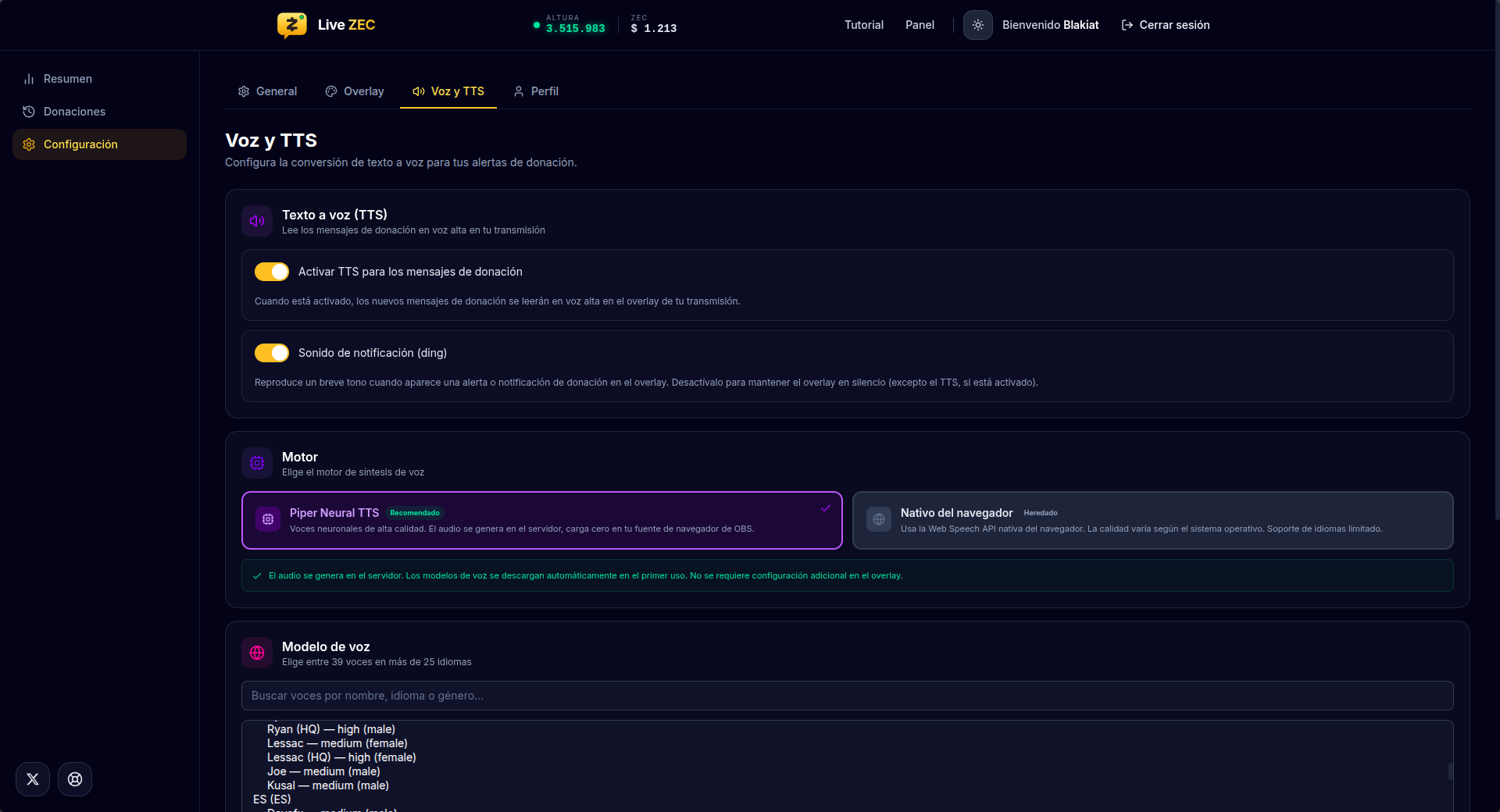Click the Heredado badge

(x=1041, y=513)
